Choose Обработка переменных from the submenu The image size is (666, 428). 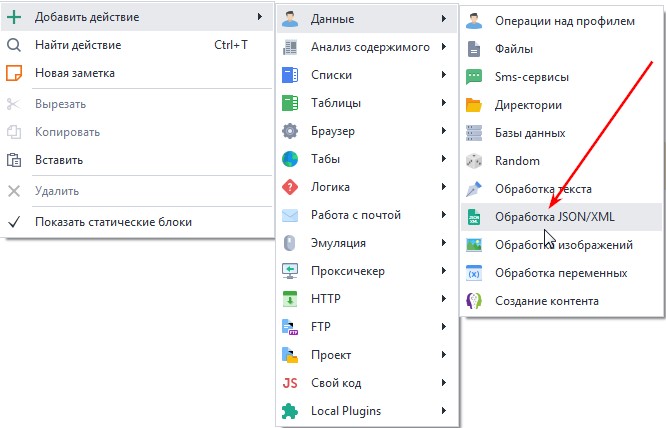click(562, 273)
